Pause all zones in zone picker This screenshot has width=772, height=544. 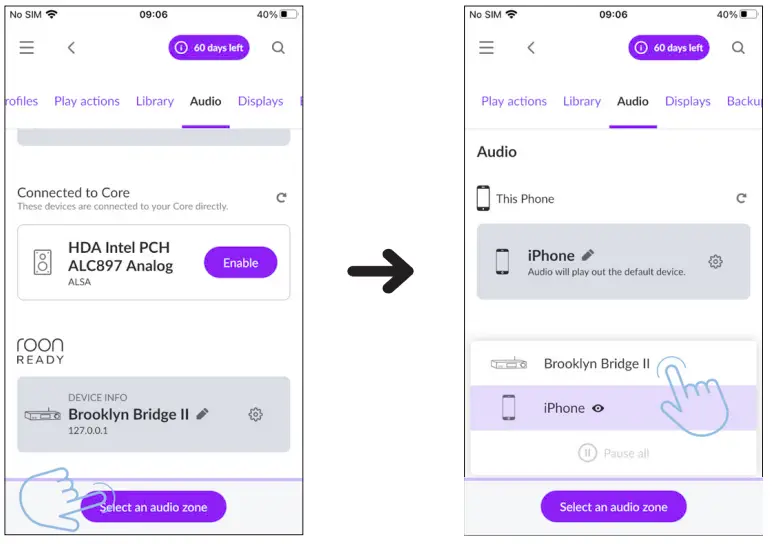click(x=613, y=453)
